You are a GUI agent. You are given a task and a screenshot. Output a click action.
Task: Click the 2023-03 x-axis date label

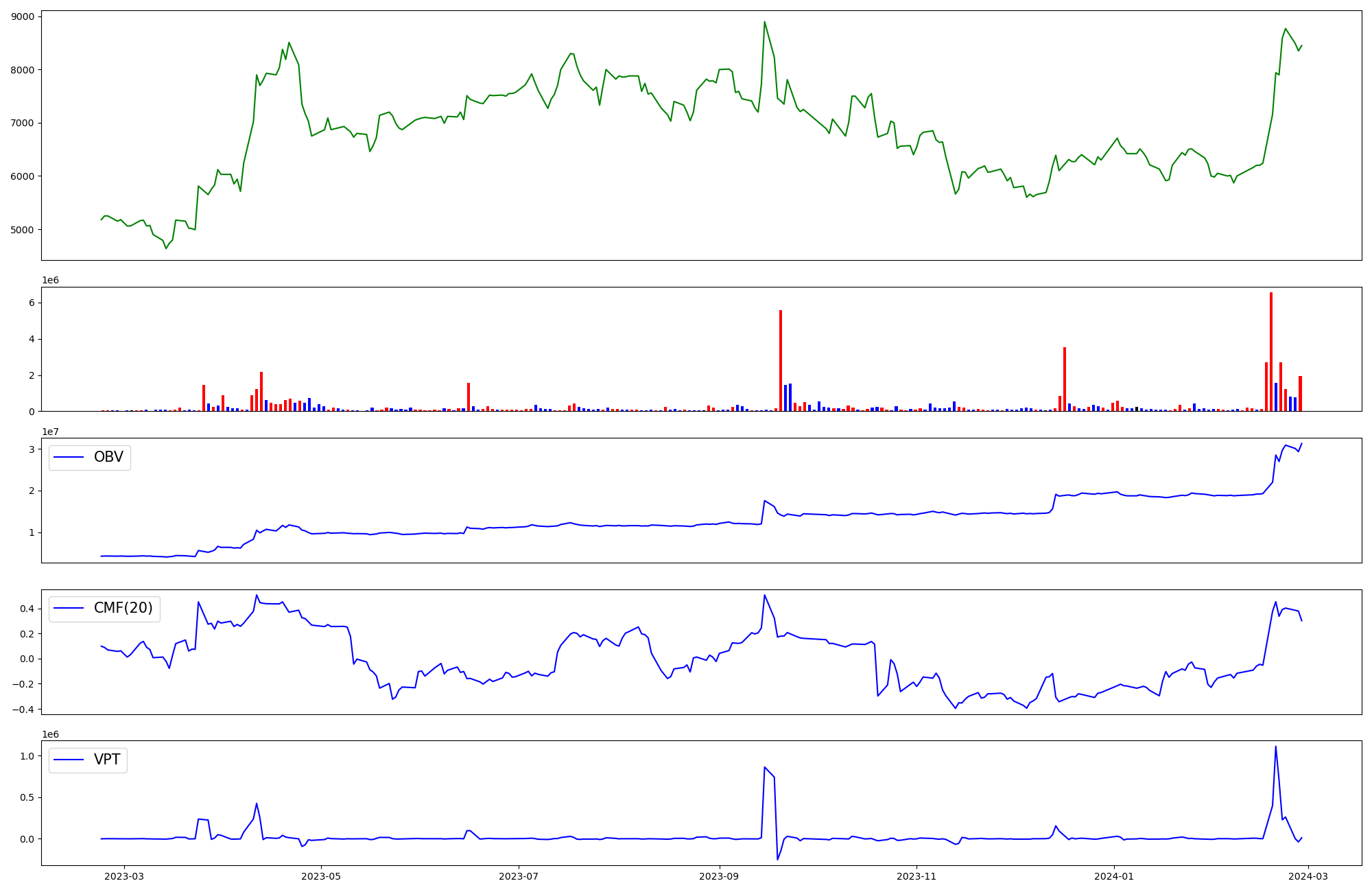tap(124, 876)
